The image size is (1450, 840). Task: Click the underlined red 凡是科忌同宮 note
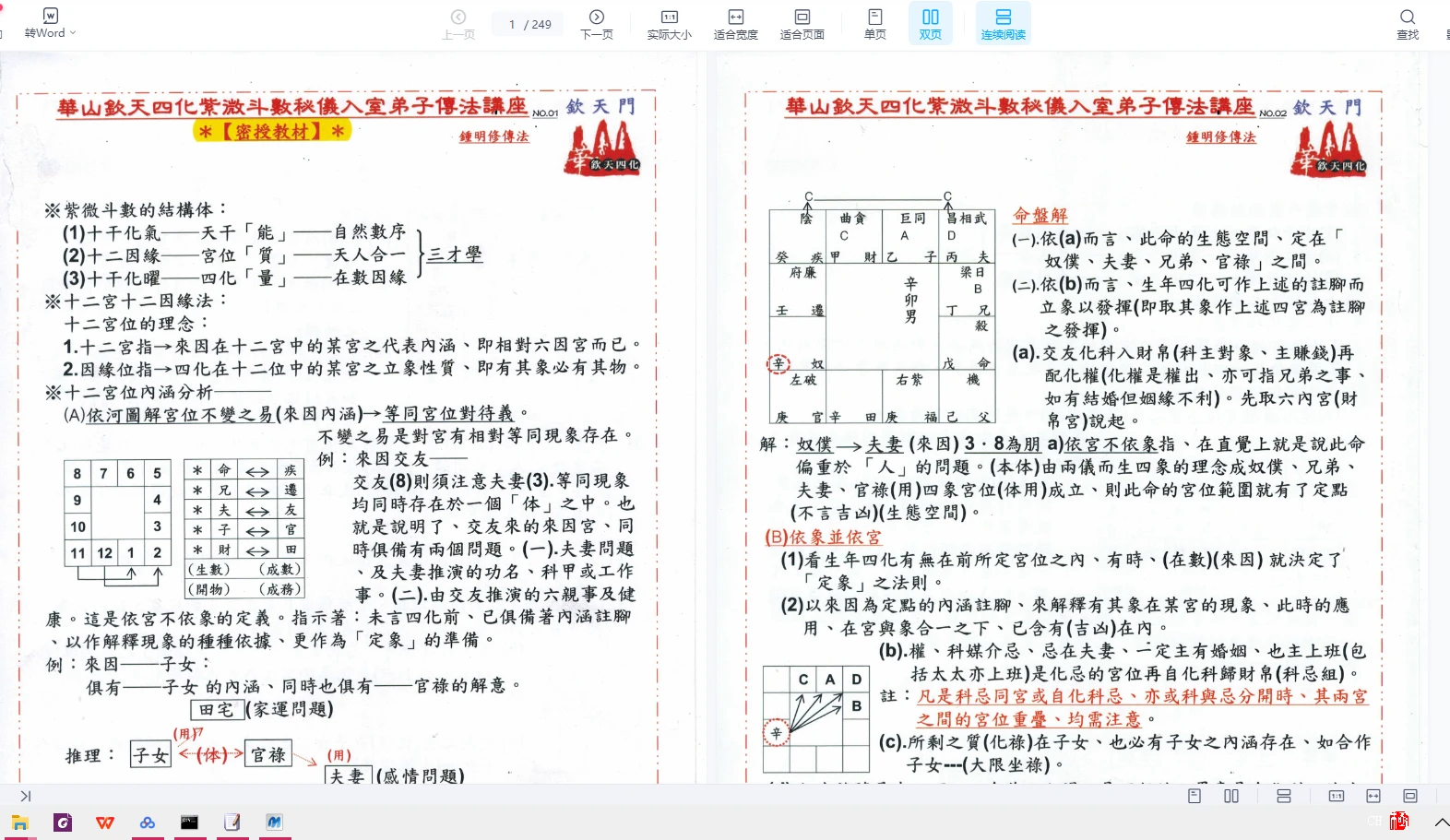point(1142,707)
